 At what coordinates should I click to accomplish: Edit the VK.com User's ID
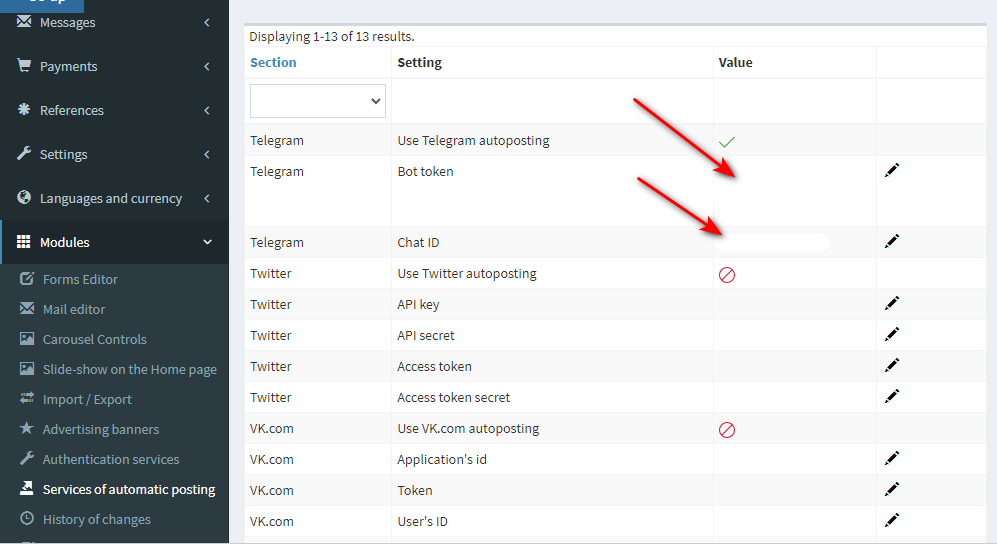892,520
